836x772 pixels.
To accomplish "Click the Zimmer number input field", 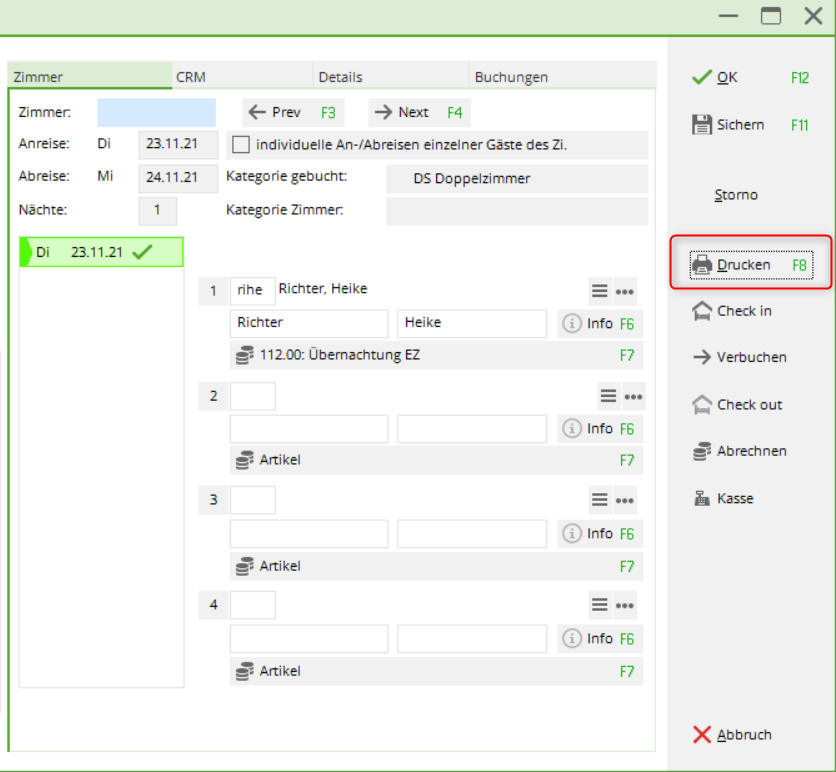I will pyautogui.click(x=156, y=112).
